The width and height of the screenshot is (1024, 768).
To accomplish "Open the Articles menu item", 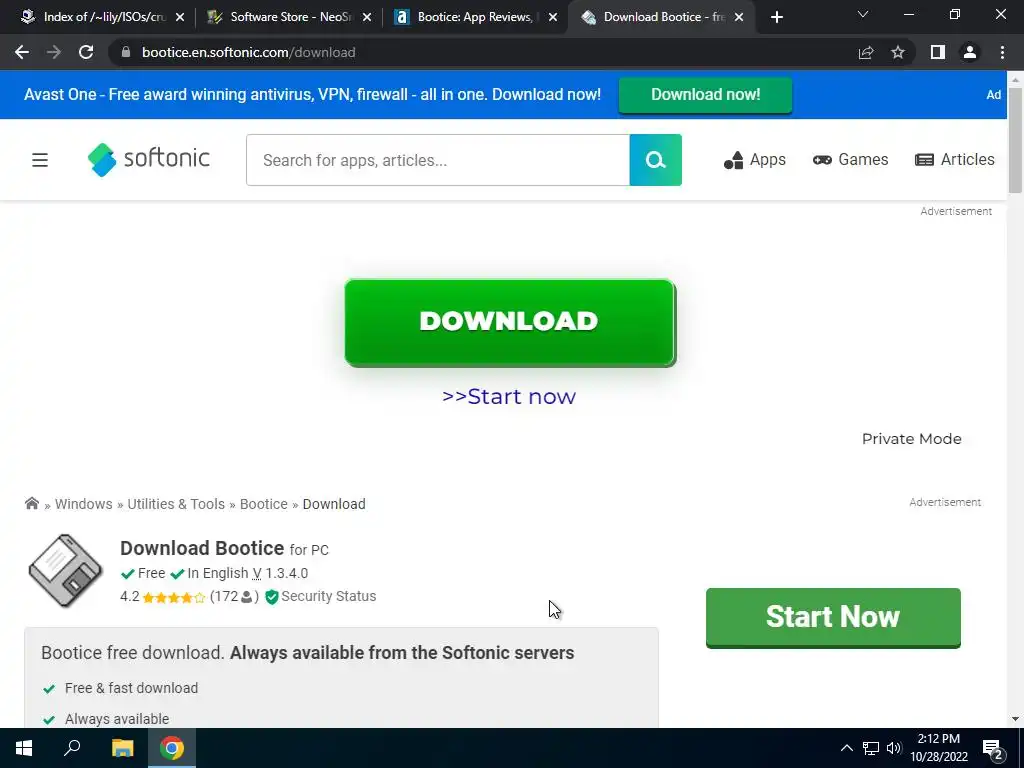I will click(x=954, y=159).
